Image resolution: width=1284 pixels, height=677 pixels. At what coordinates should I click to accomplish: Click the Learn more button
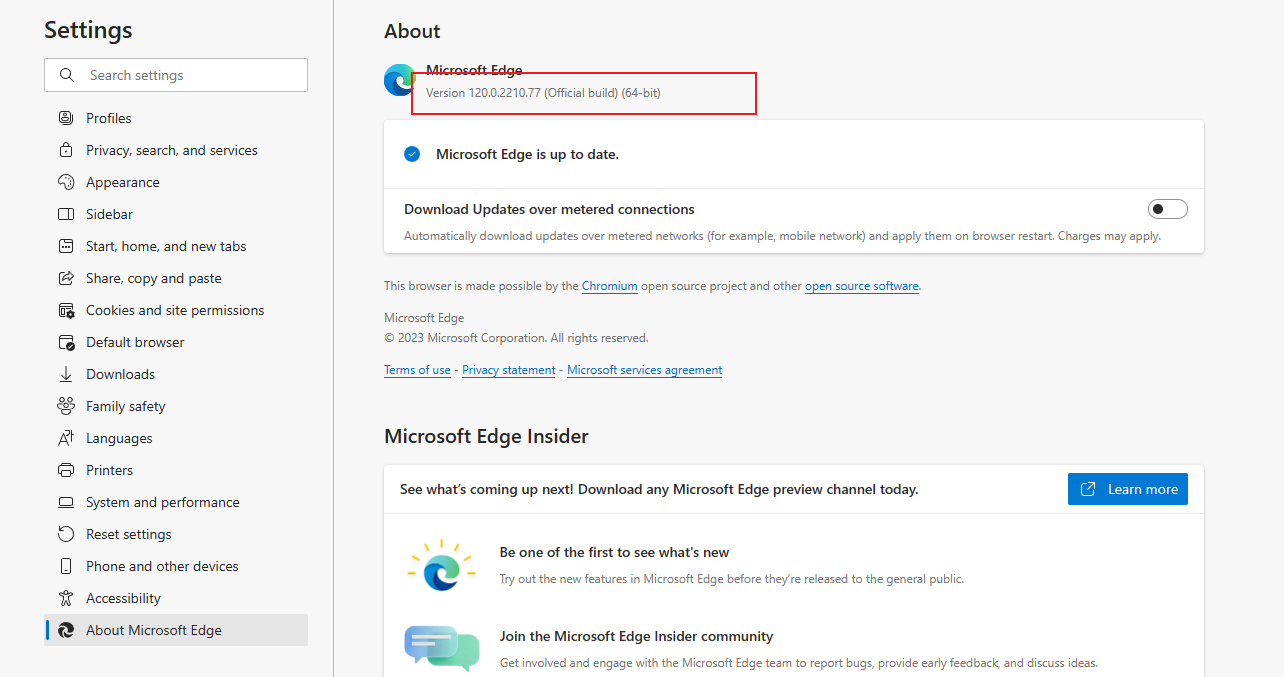click(1128, 489)
